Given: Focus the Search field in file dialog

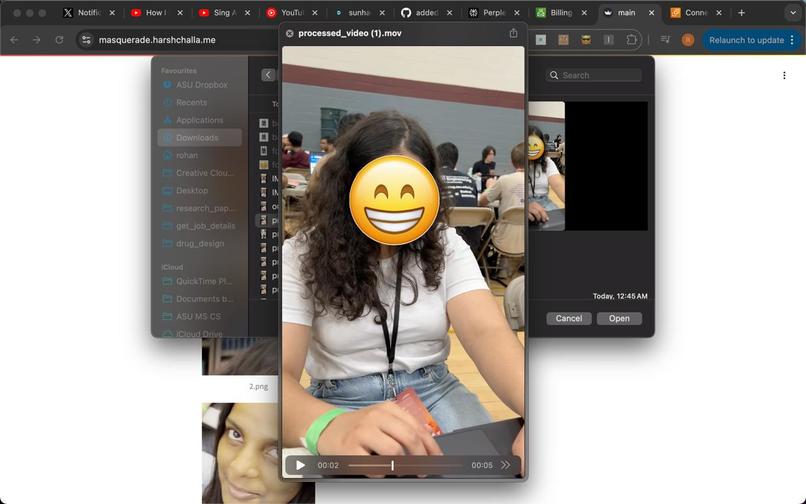Looking at the screenshot, I should (x=594, y=75).
